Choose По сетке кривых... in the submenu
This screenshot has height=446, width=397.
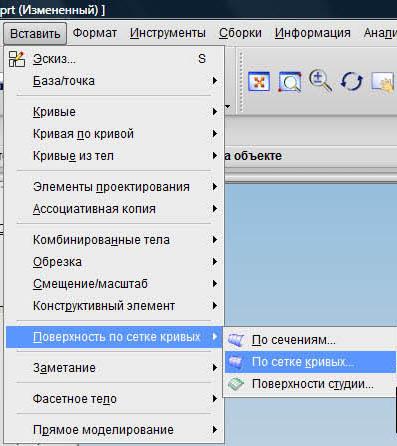tap(310, 362)
